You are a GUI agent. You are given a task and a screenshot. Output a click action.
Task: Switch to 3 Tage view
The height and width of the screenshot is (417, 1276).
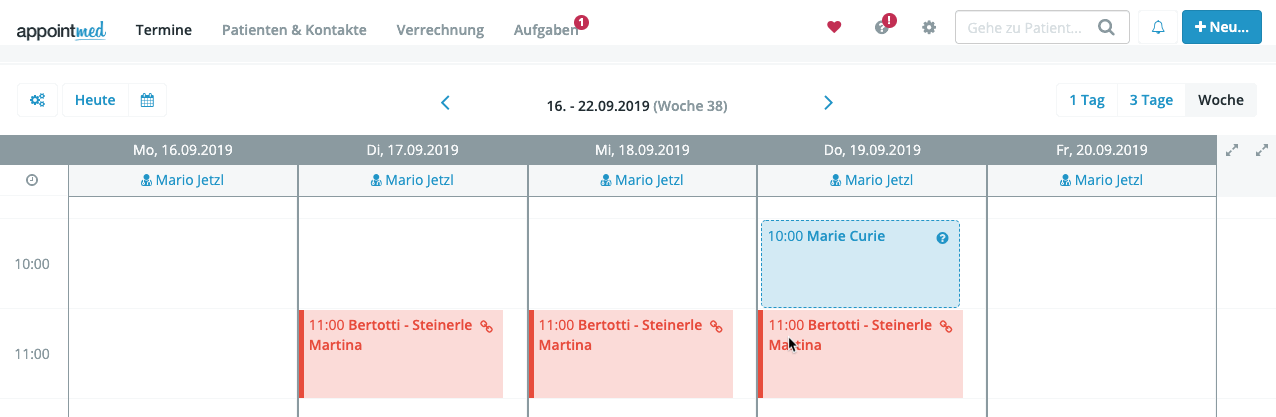point(1151,100)
